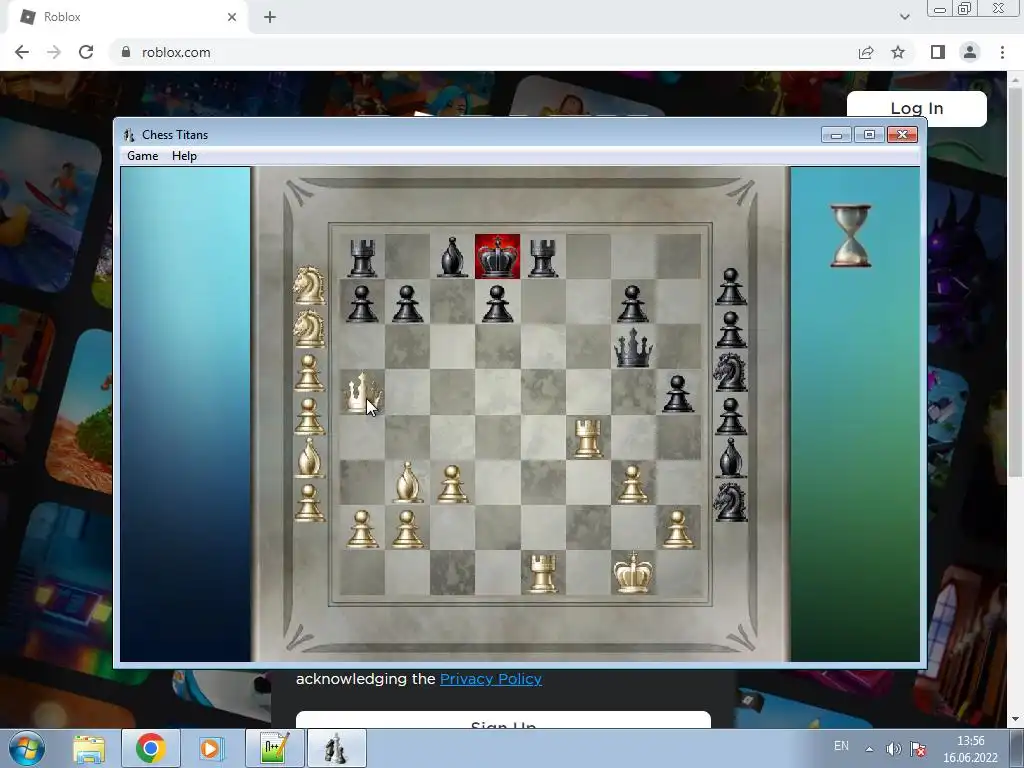This screenshot has width=1024, height=768.
Task: Share this page from the address bar
Action: 866,52
